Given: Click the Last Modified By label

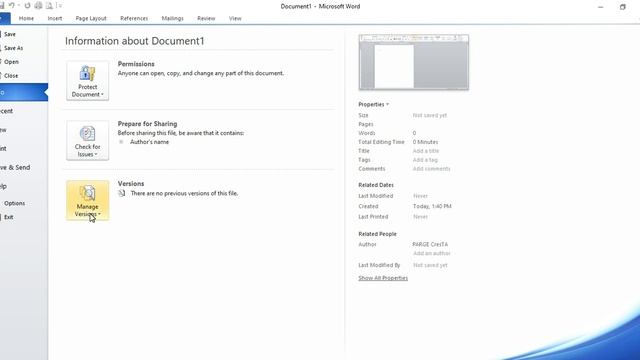Looking at the screenshot, I should coord(379,265).
